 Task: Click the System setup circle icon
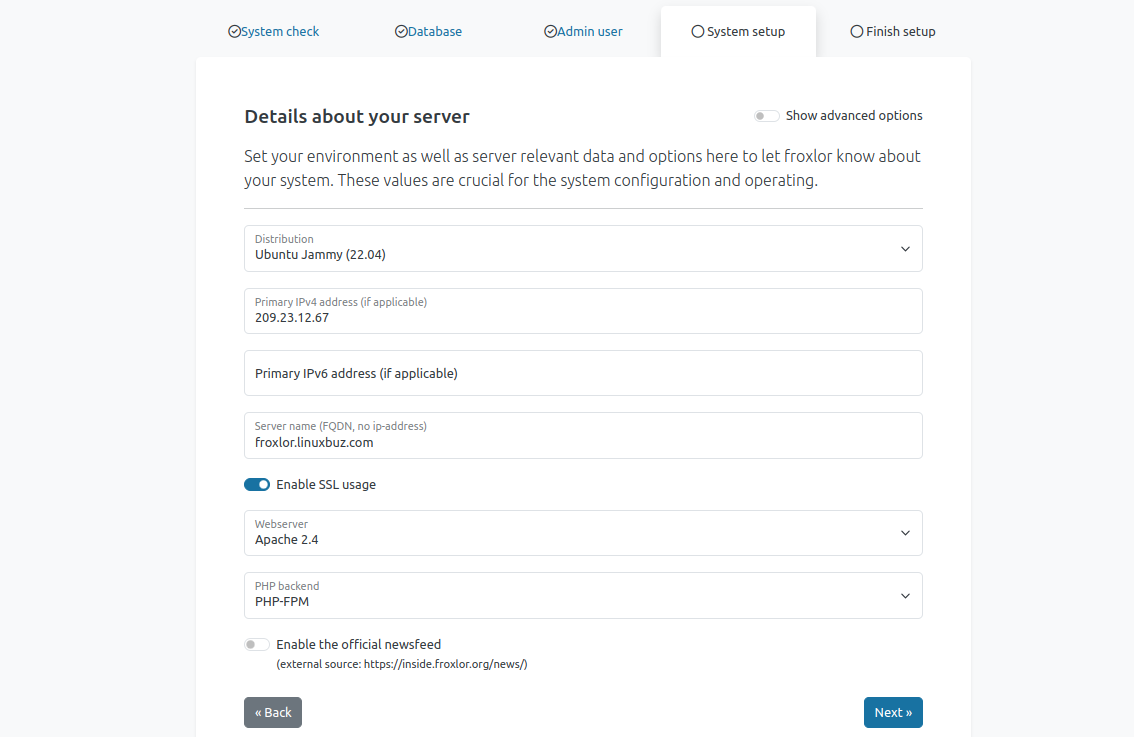click(697, 32)
